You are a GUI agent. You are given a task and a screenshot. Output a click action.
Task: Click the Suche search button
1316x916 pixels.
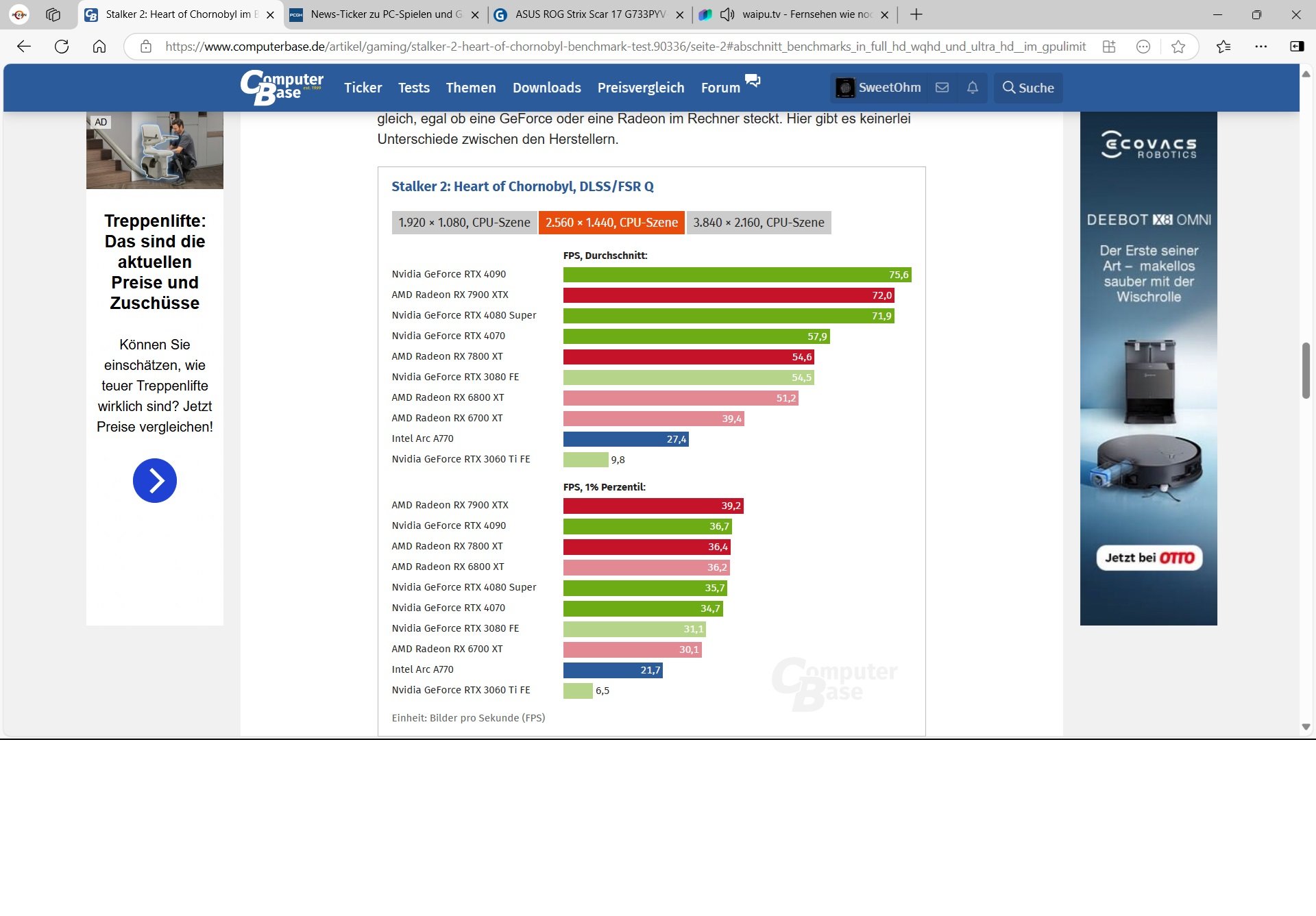[x=1028, y=88]
